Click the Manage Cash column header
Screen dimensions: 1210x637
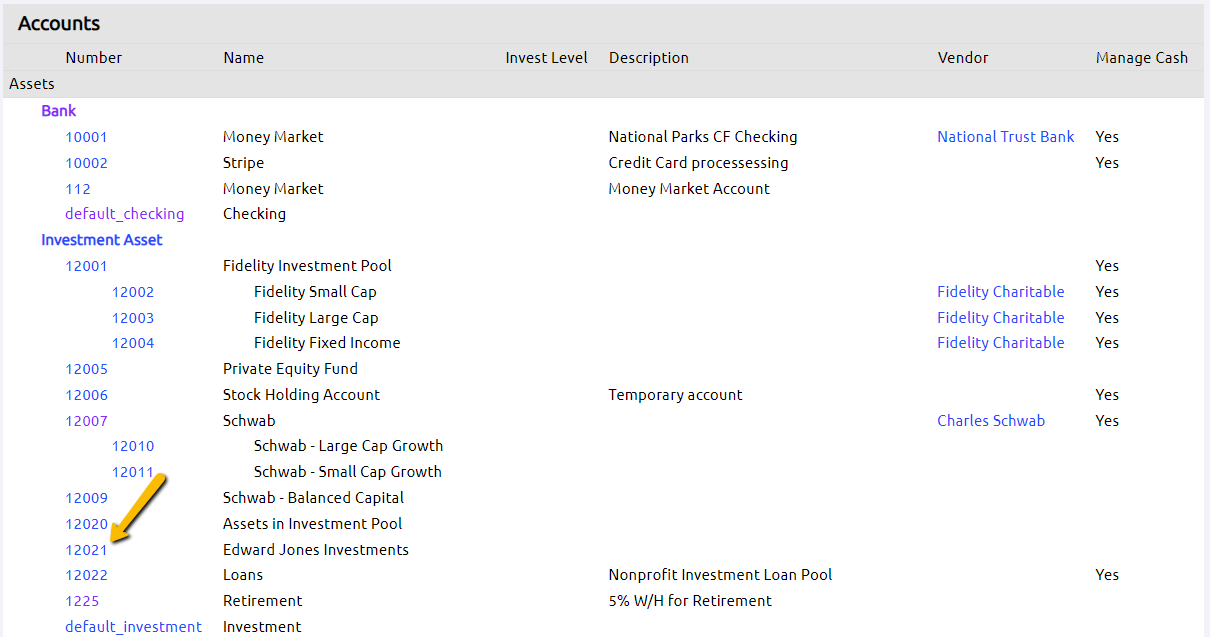(1142, 58)
